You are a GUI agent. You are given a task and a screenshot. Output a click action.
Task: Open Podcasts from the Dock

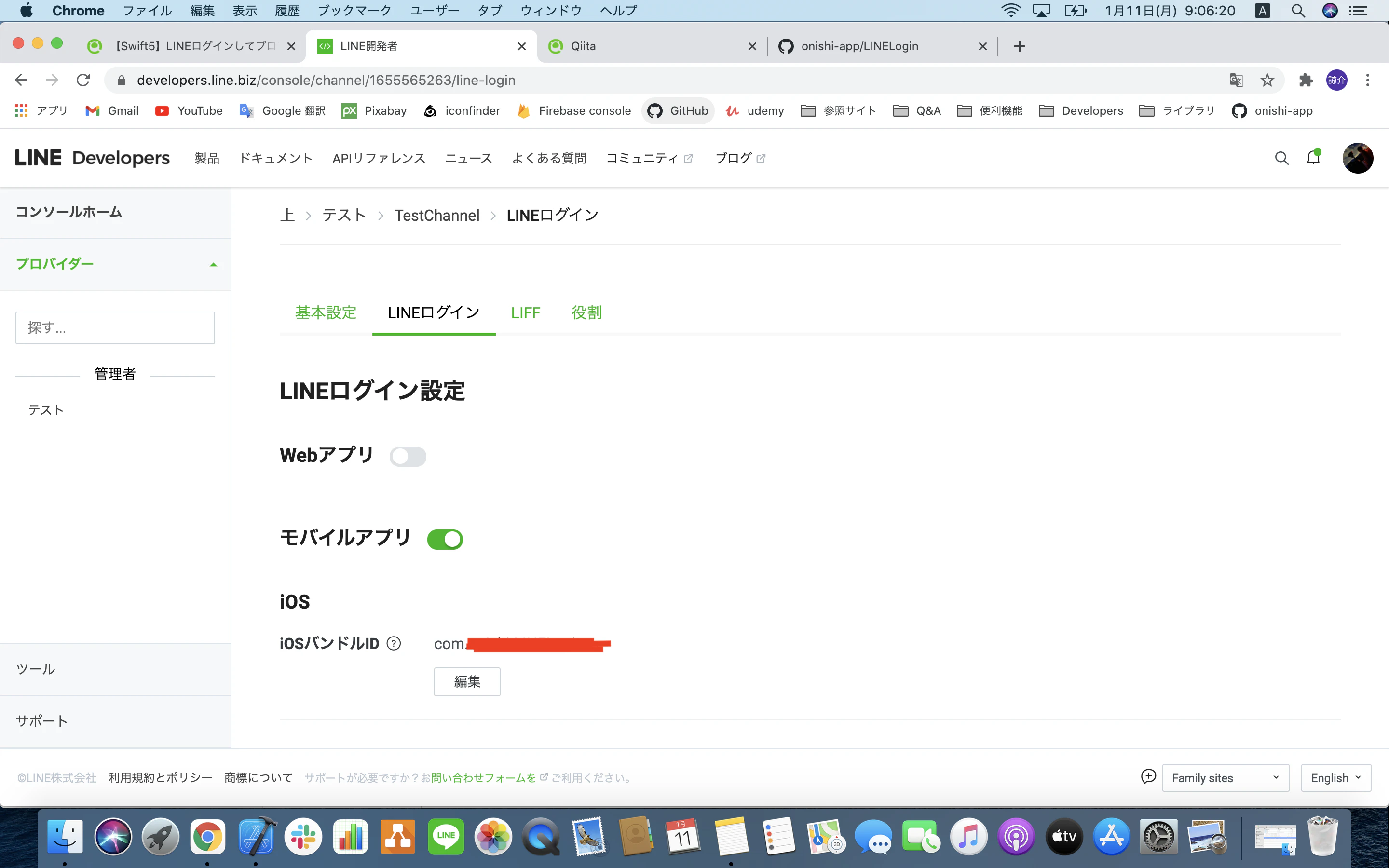(x=1016, y=836)
